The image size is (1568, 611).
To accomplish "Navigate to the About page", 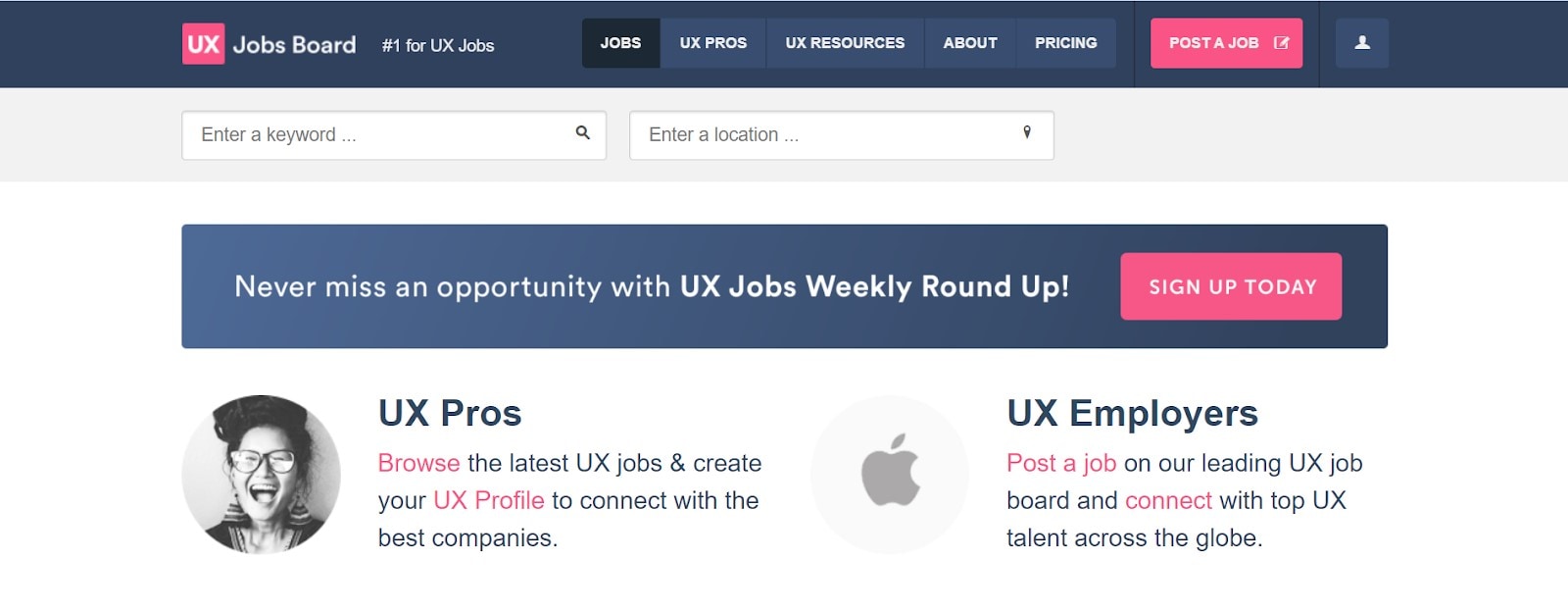I will [x=970, y=43].
